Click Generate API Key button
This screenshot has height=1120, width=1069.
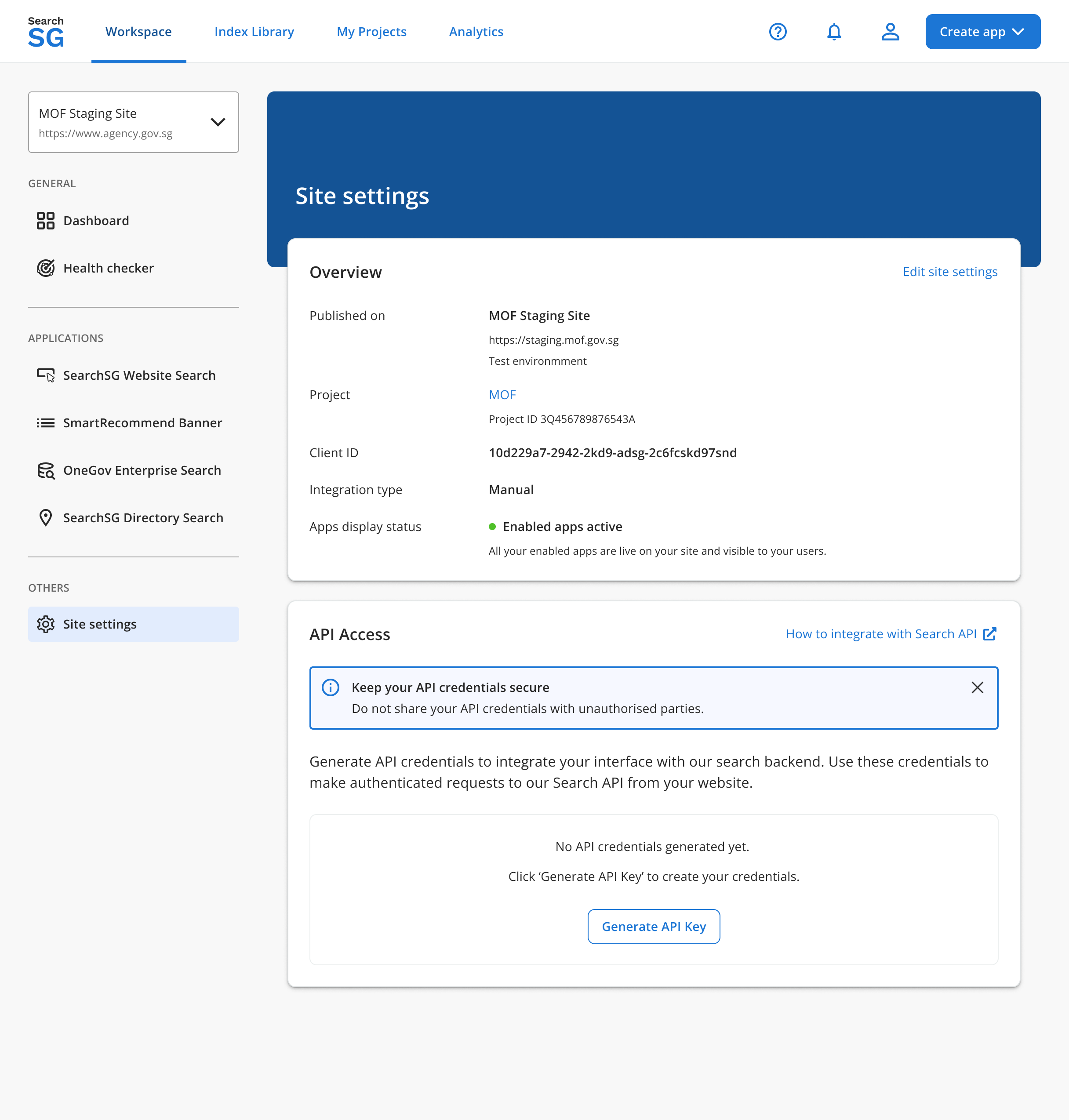click(654, 926)
